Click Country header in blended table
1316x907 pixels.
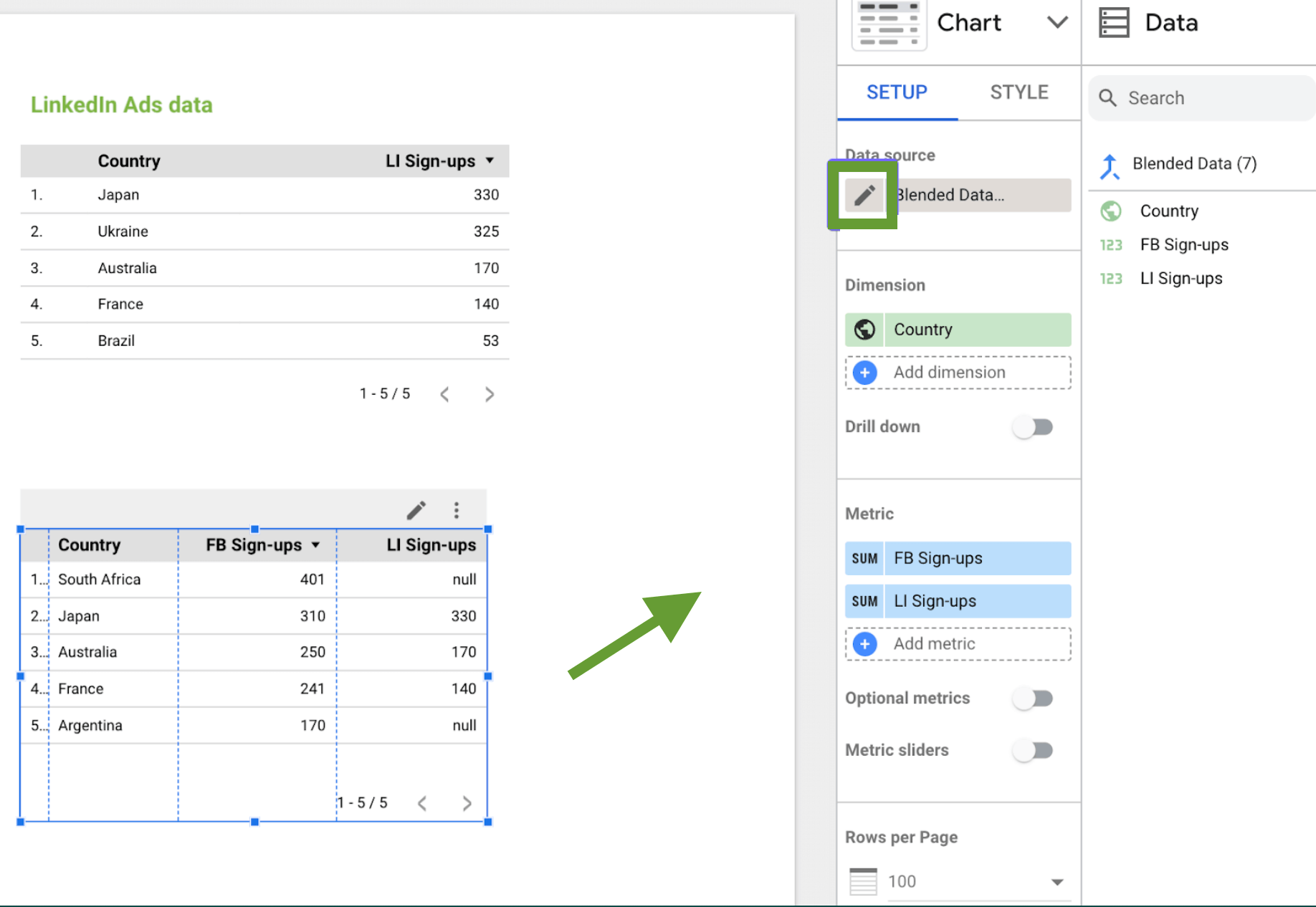click(89, 545)
